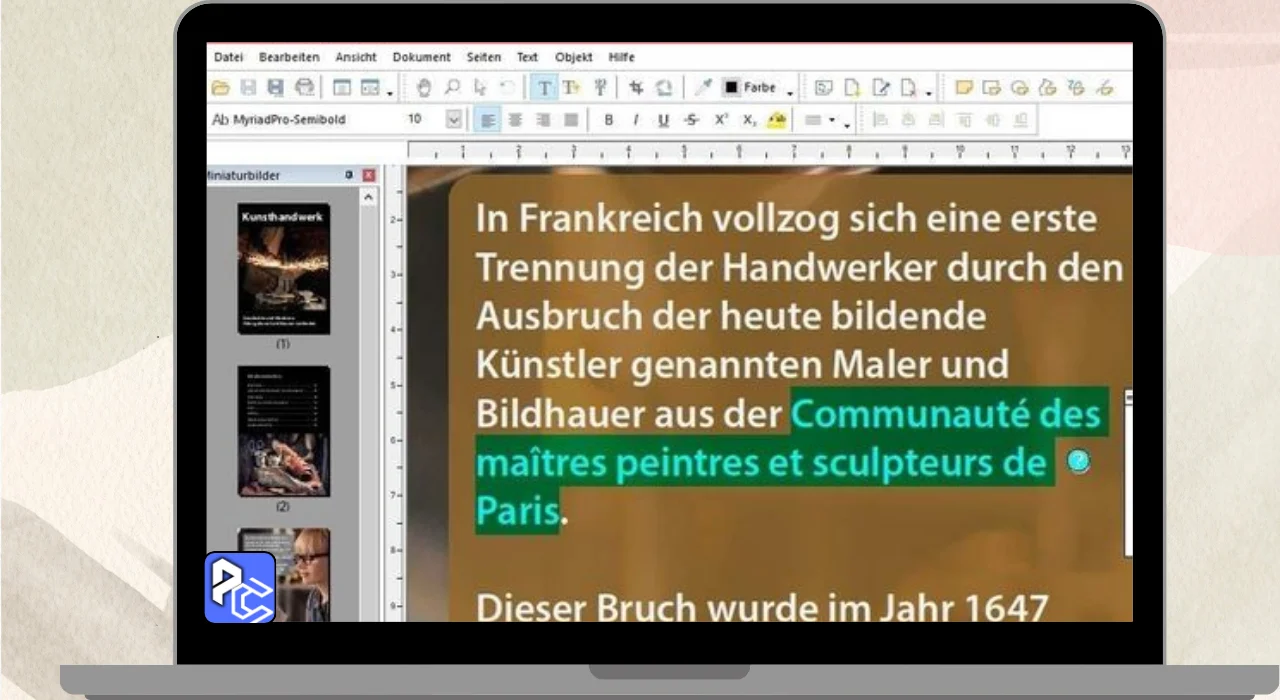Click the black Farbe color swatch

pos(731,88)
